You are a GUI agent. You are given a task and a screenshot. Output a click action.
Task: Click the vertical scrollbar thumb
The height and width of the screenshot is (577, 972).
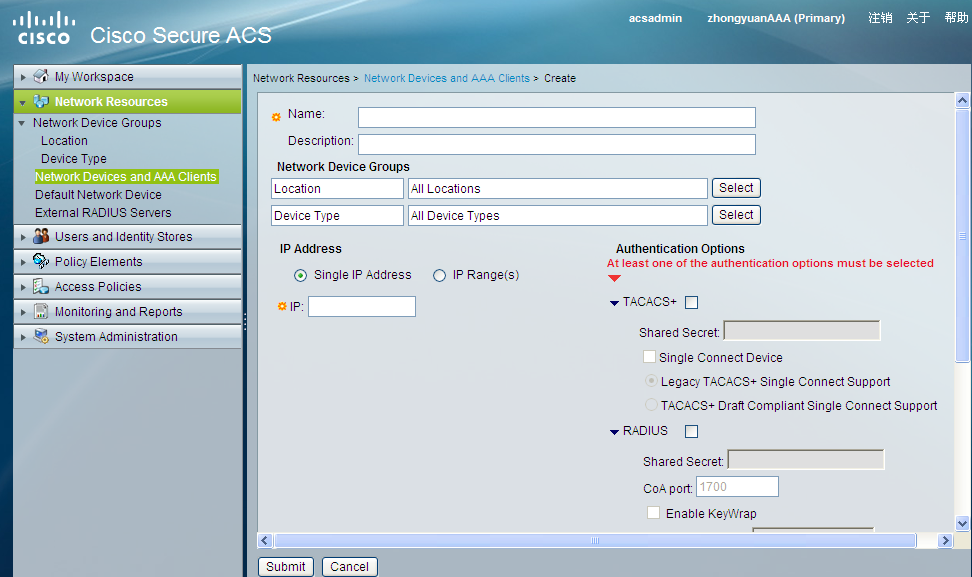pyautogui.click(x=962, y=236)
